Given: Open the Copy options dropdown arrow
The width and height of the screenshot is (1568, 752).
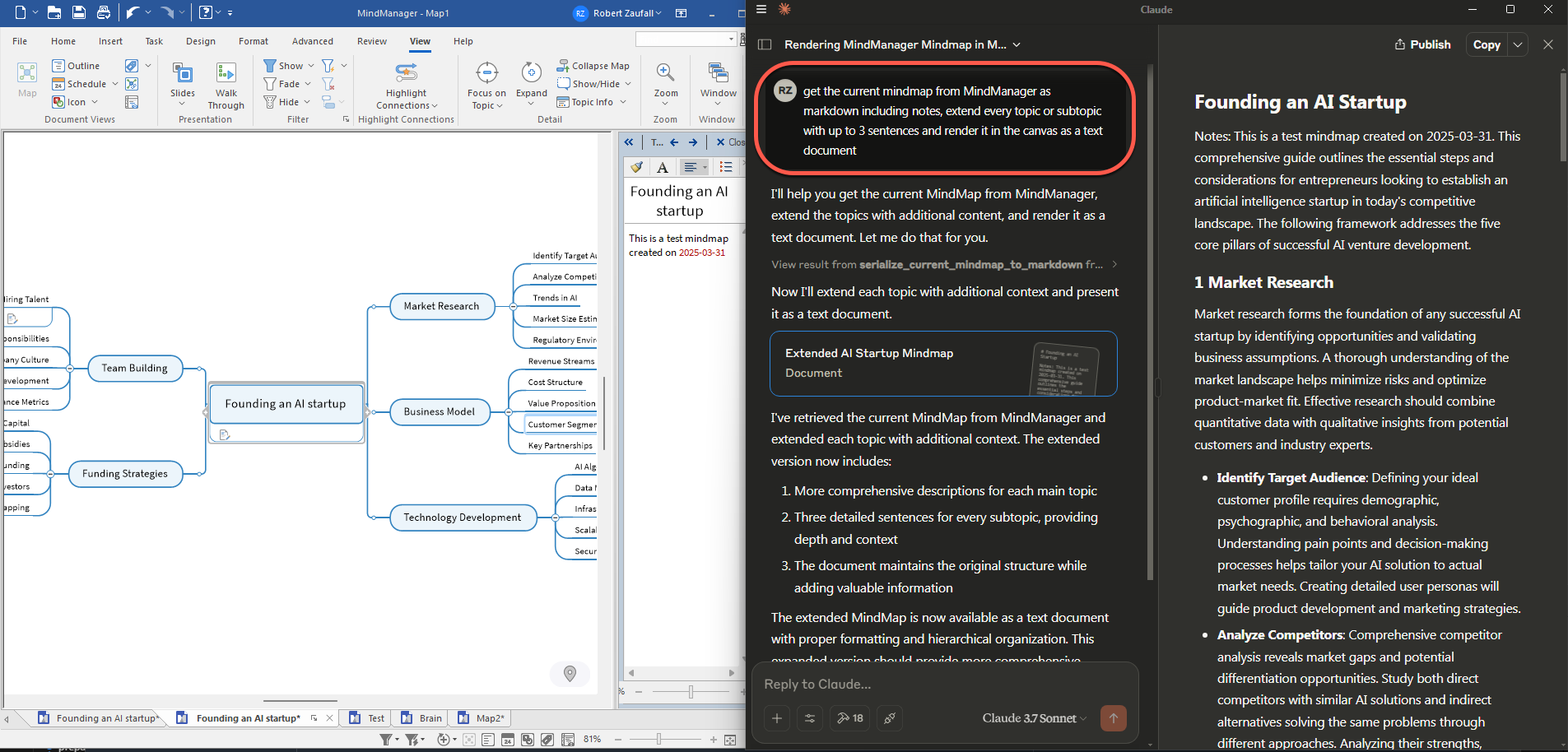Looking at the screenshot, I should (1518, 44).
